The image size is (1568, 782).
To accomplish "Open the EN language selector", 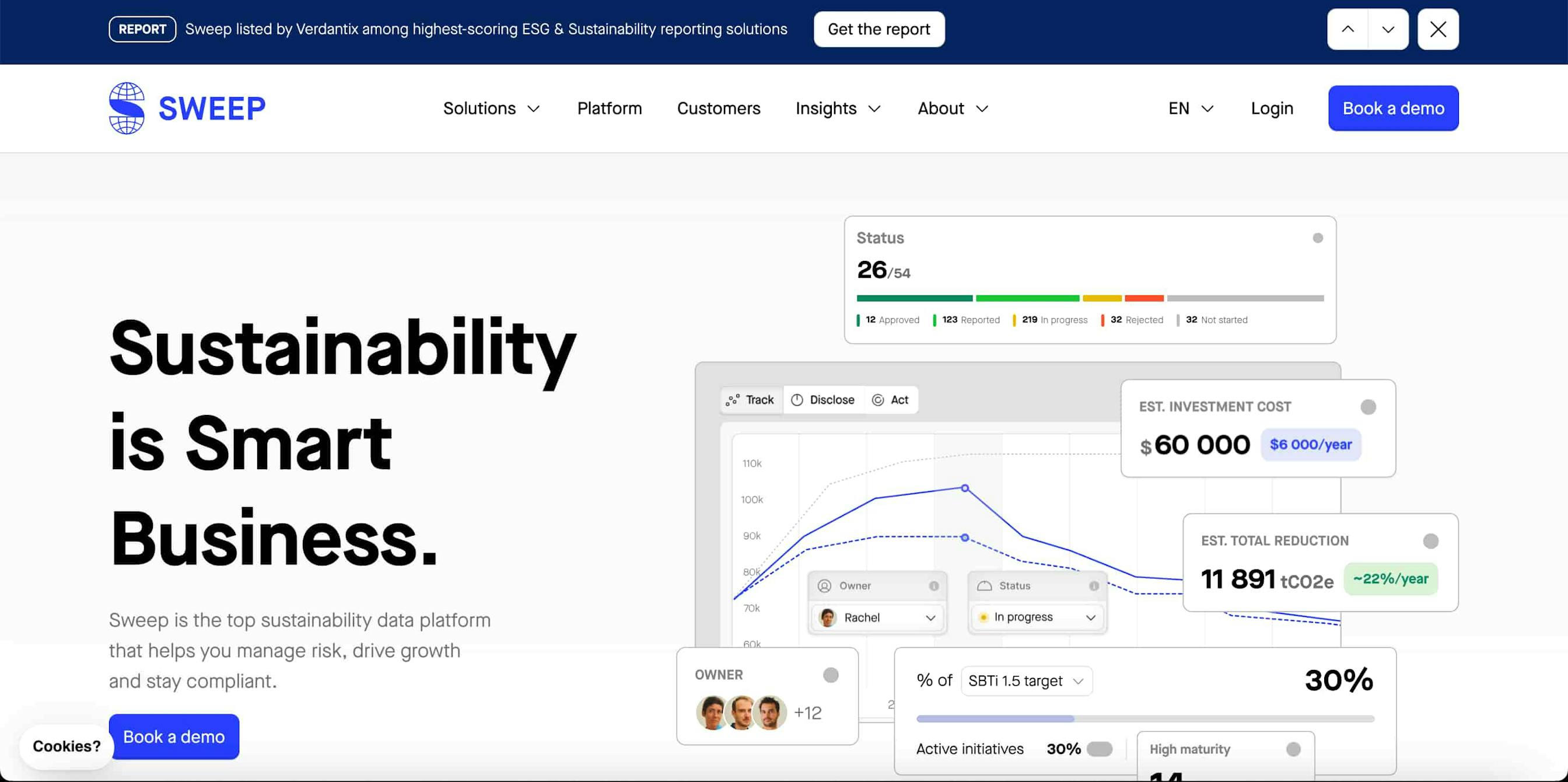I will click(x=1191, y=109).
